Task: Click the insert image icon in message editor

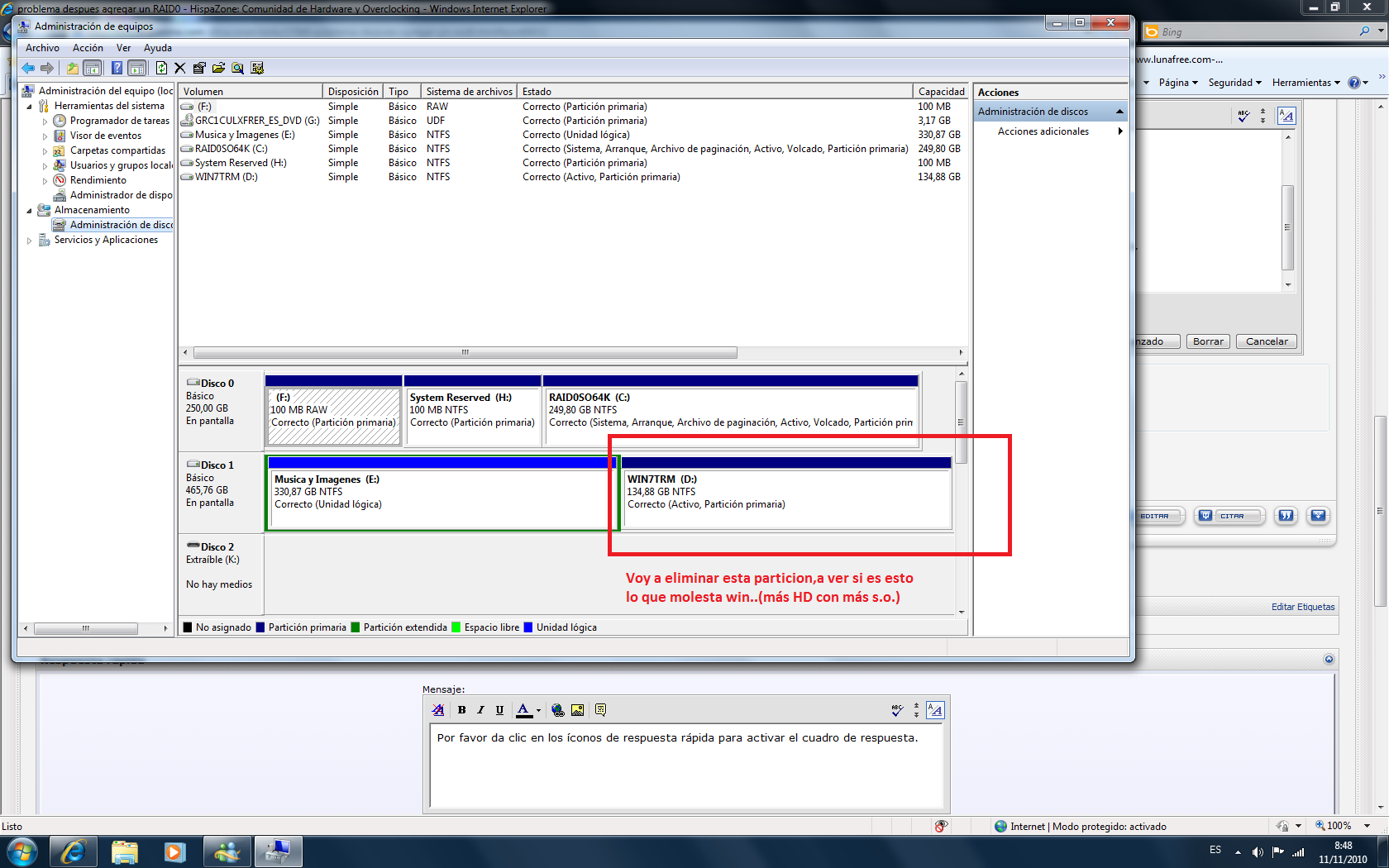Action: click(x=577, y=710)
